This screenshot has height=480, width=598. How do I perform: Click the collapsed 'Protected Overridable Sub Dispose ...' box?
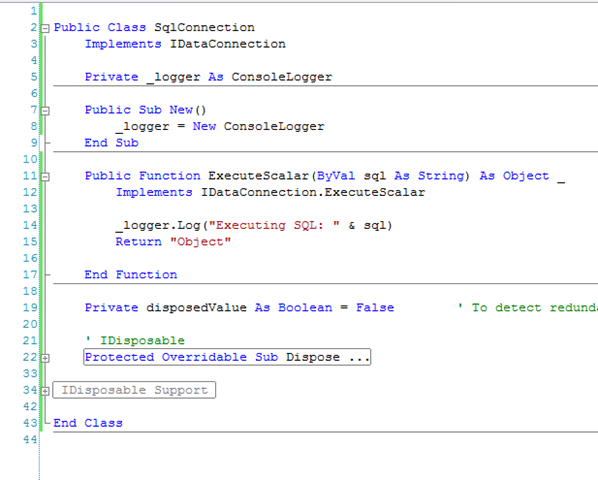tap(227, 357)
